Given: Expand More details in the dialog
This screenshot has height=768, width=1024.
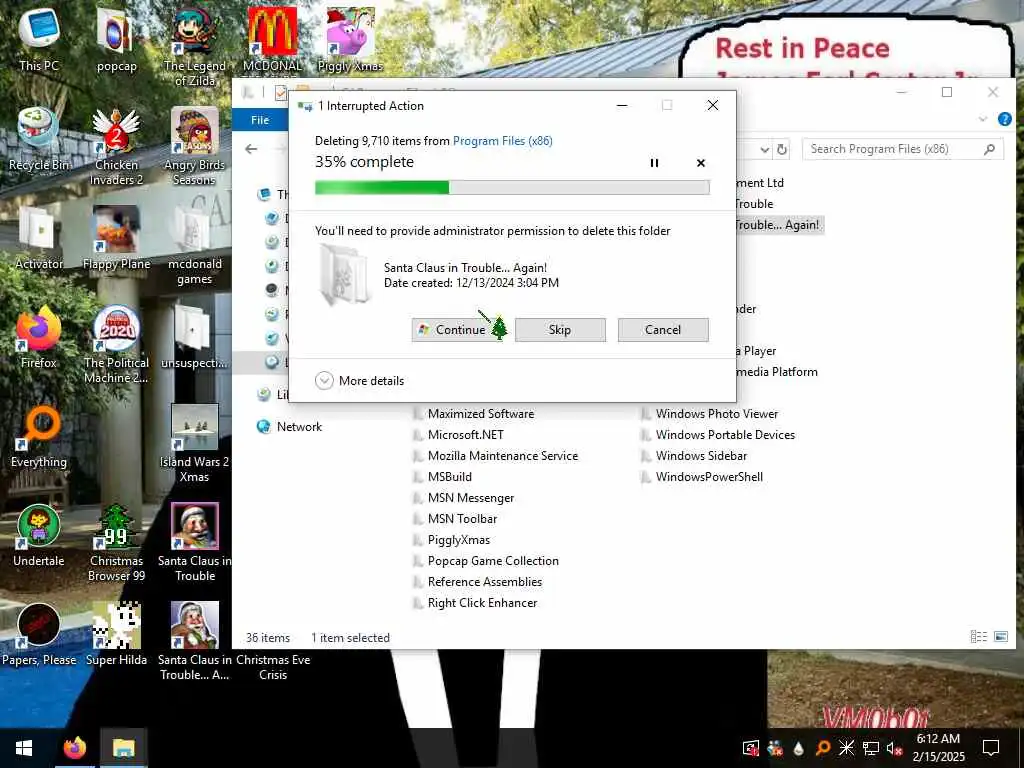Looking at the screenshot, I should [360, 381].
